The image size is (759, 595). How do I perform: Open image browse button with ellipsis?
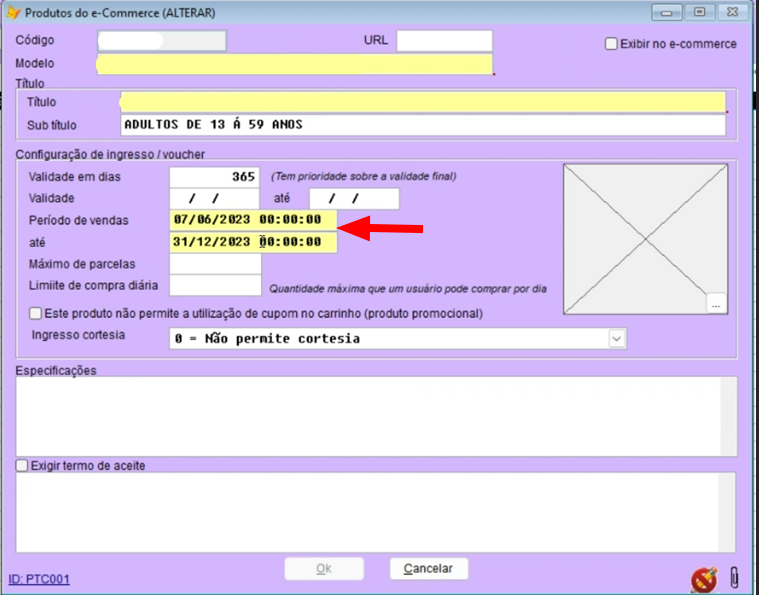[x=716, y=304]
